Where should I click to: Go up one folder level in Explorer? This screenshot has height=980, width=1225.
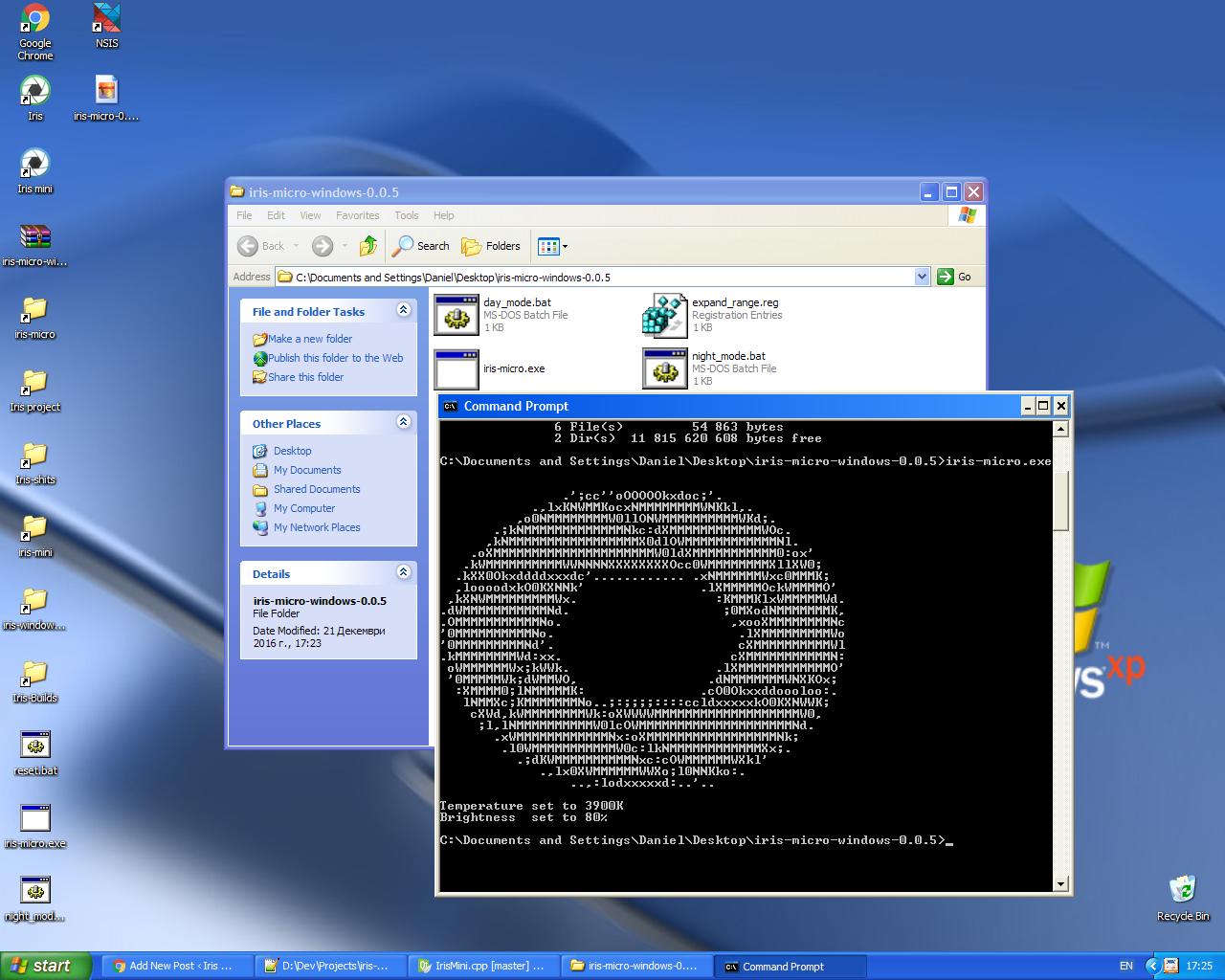coord(367,246)
